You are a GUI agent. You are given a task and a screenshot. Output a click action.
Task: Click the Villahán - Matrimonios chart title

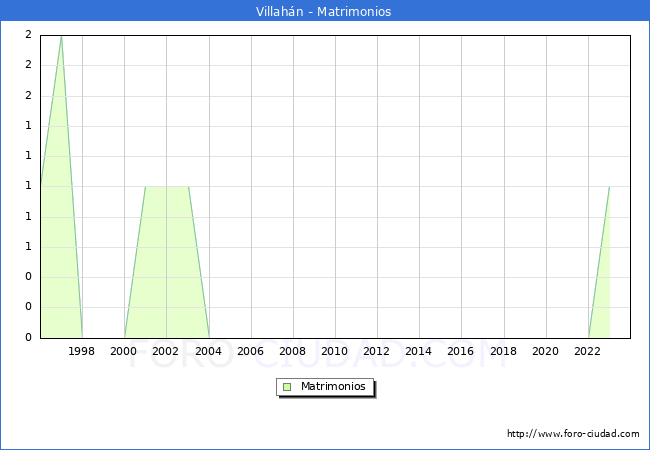pos(323,11)
